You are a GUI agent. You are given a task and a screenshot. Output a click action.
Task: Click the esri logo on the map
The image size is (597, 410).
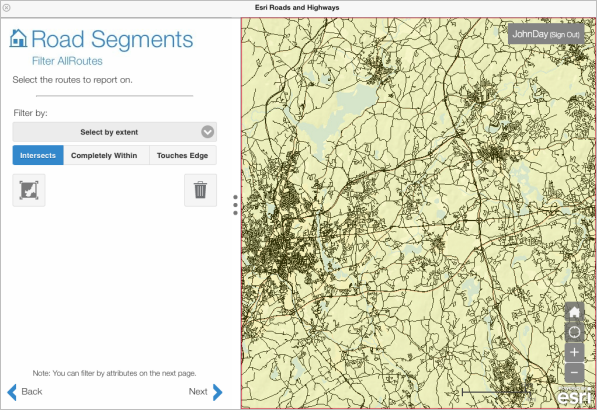(x=574, y=397)
